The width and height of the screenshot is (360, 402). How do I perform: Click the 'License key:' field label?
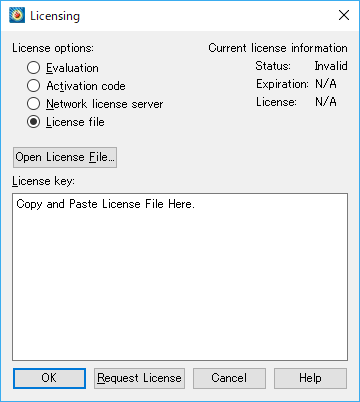tap(43, 181)
